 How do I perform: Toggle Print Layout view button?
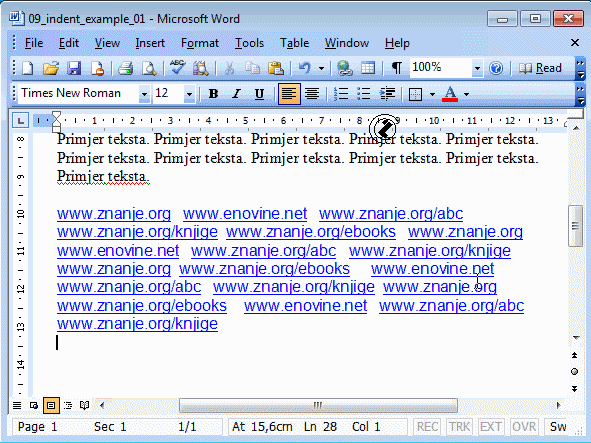51,405
